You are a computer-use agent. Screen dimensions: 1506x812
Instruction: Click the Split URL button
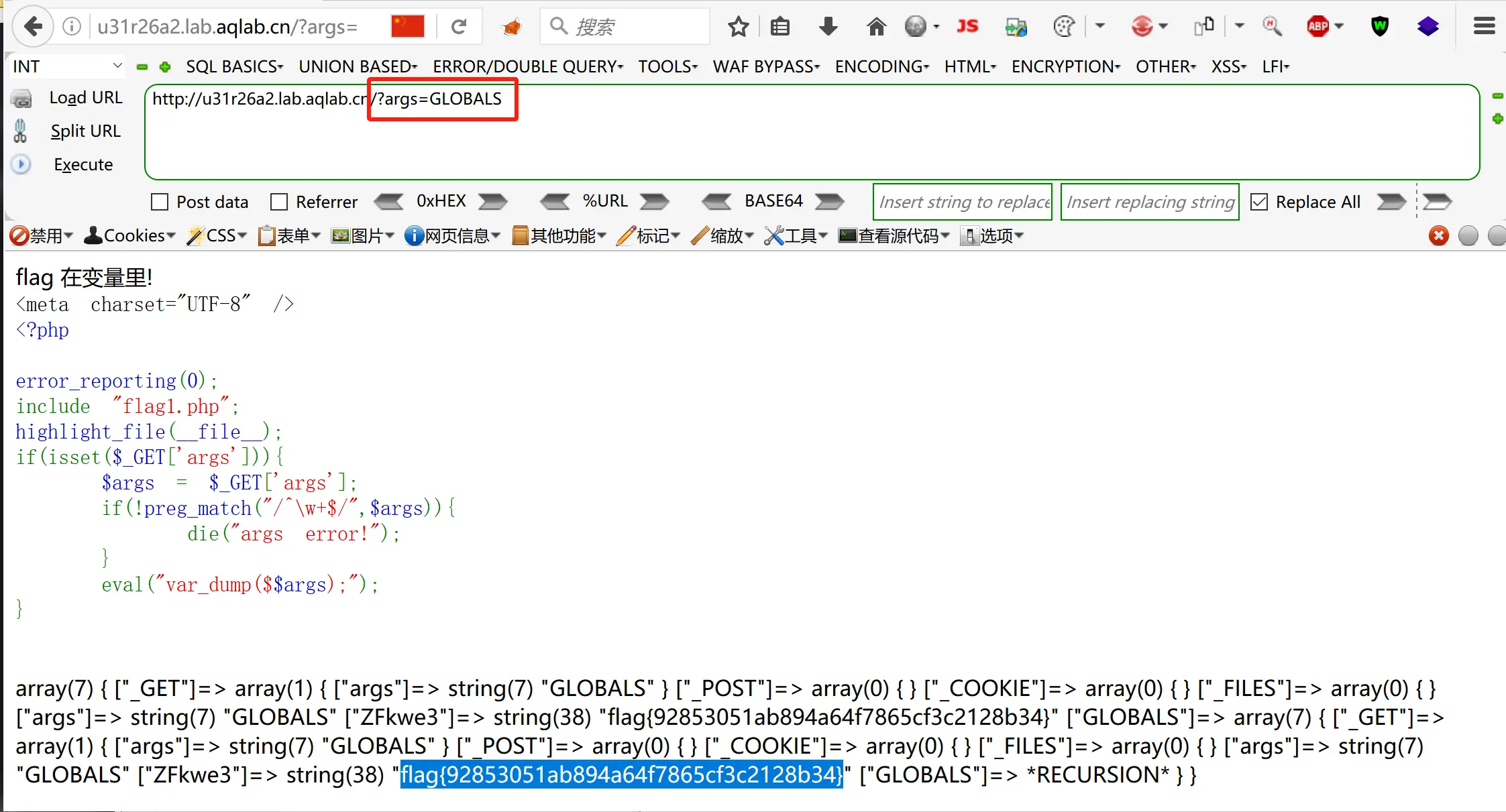(x=86, y=131)
